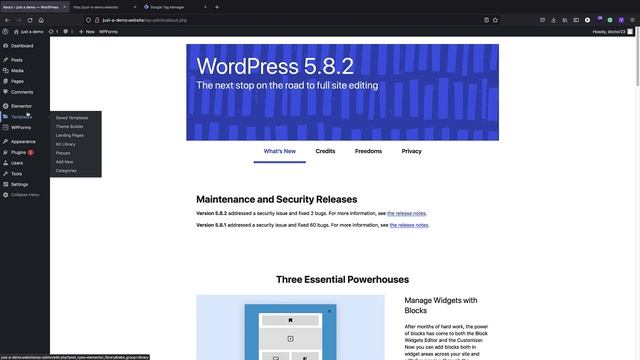Click the browser address bar URL
The width and height of the screenshot is (640, 360).
(145, 20)
